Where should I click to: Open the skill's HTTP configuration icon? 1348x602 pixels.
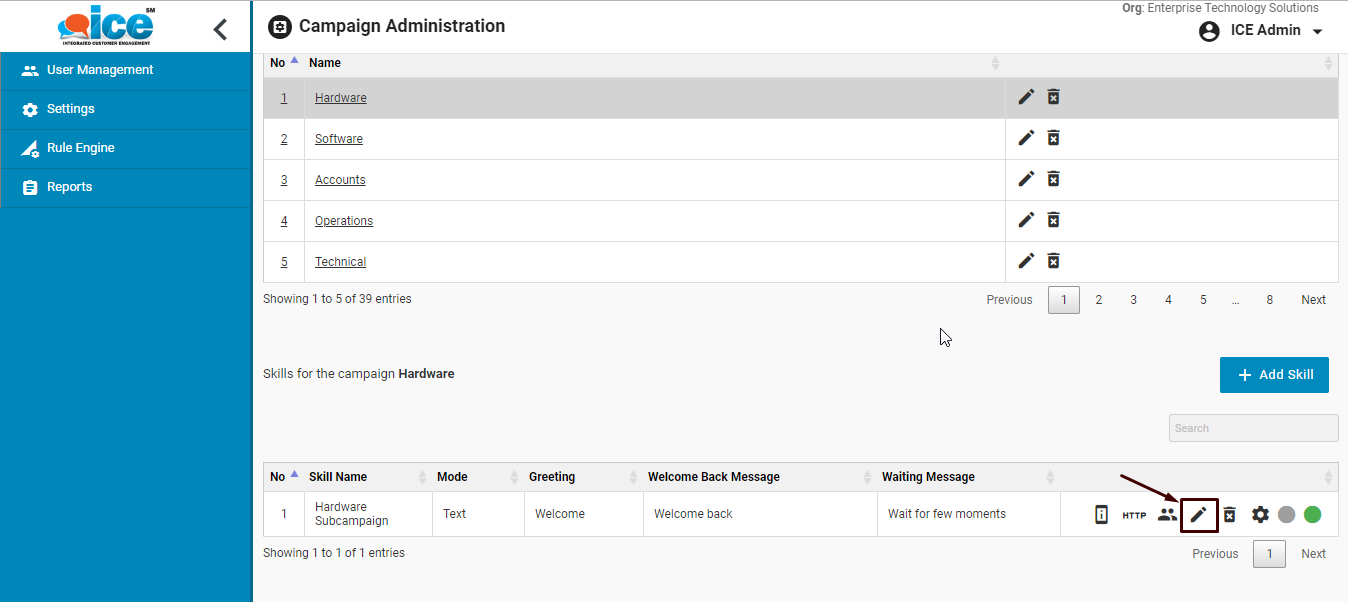(1134, 515)
